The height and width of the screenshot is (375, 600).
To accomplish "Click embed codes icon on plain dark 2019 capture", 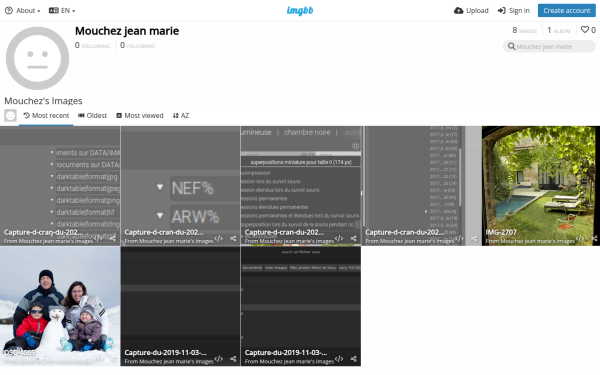I will tap(218, 359).
